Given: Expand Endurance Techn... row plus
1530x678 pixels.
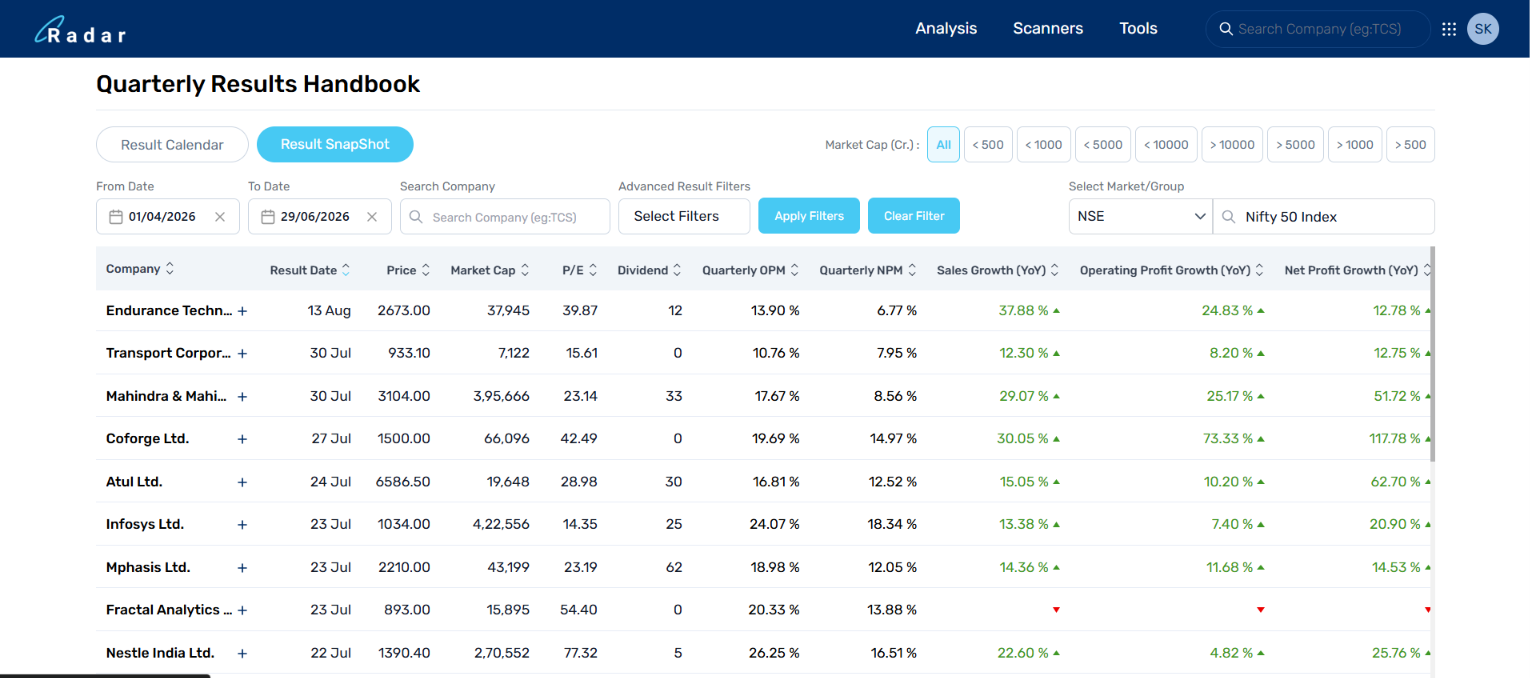Looking at the screenshot, I should click(242, 311).
